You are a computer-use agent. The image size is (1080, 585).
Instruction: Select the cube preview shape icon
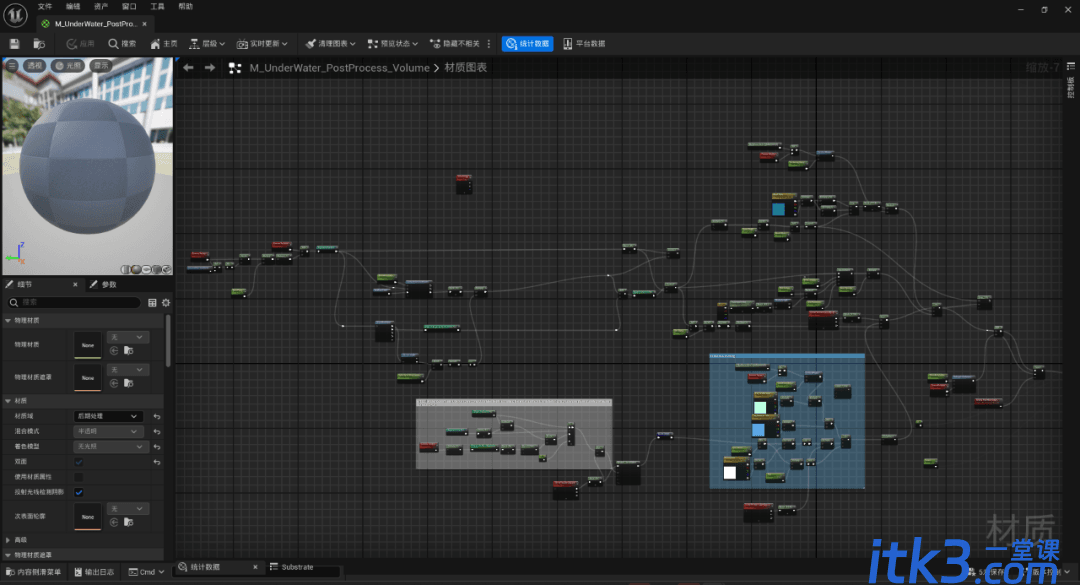pyautogui.click(x=156, y=269)
